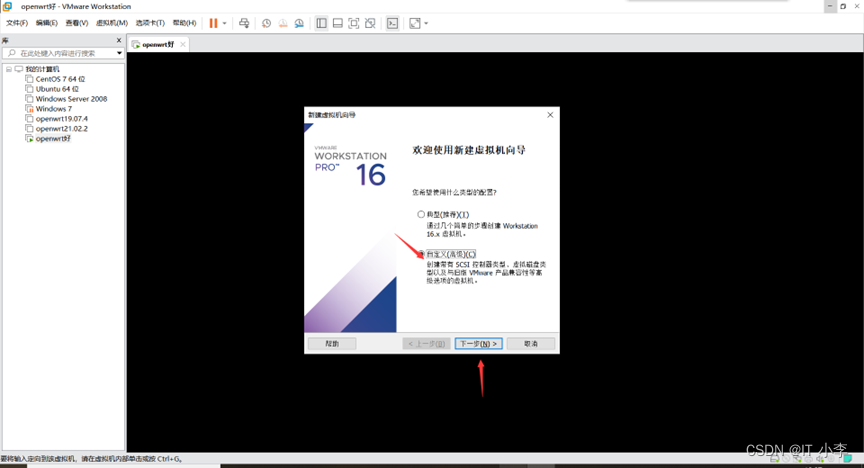Click the orange pause VM icon
This screenshot has height=468, width=864.
click(x=213, y=22)
